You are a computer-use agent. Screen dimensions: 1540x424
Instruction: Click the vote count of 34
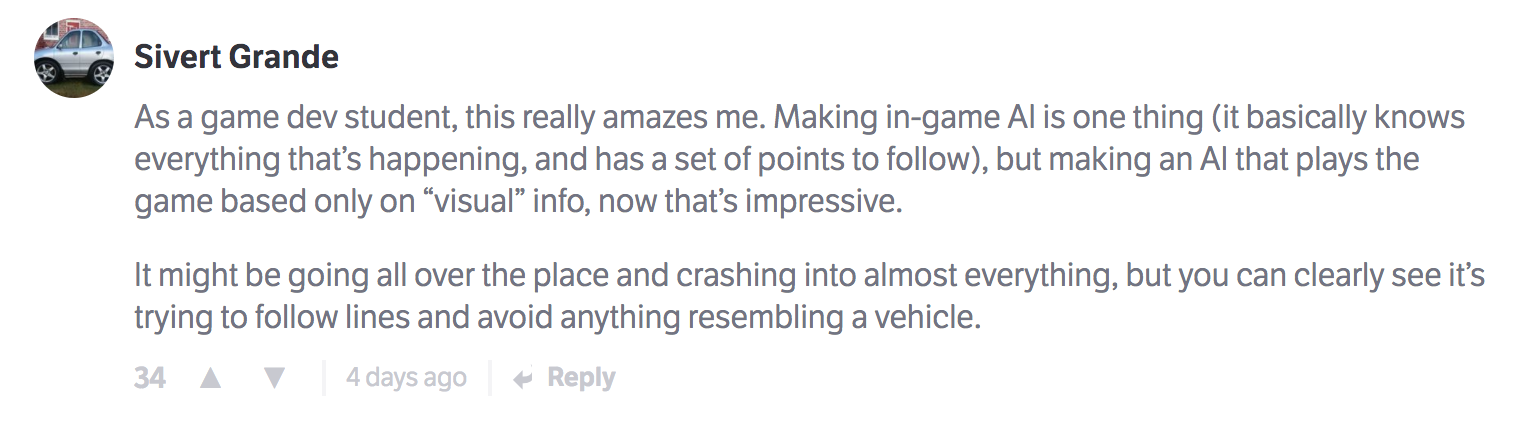tap(150, 378)
